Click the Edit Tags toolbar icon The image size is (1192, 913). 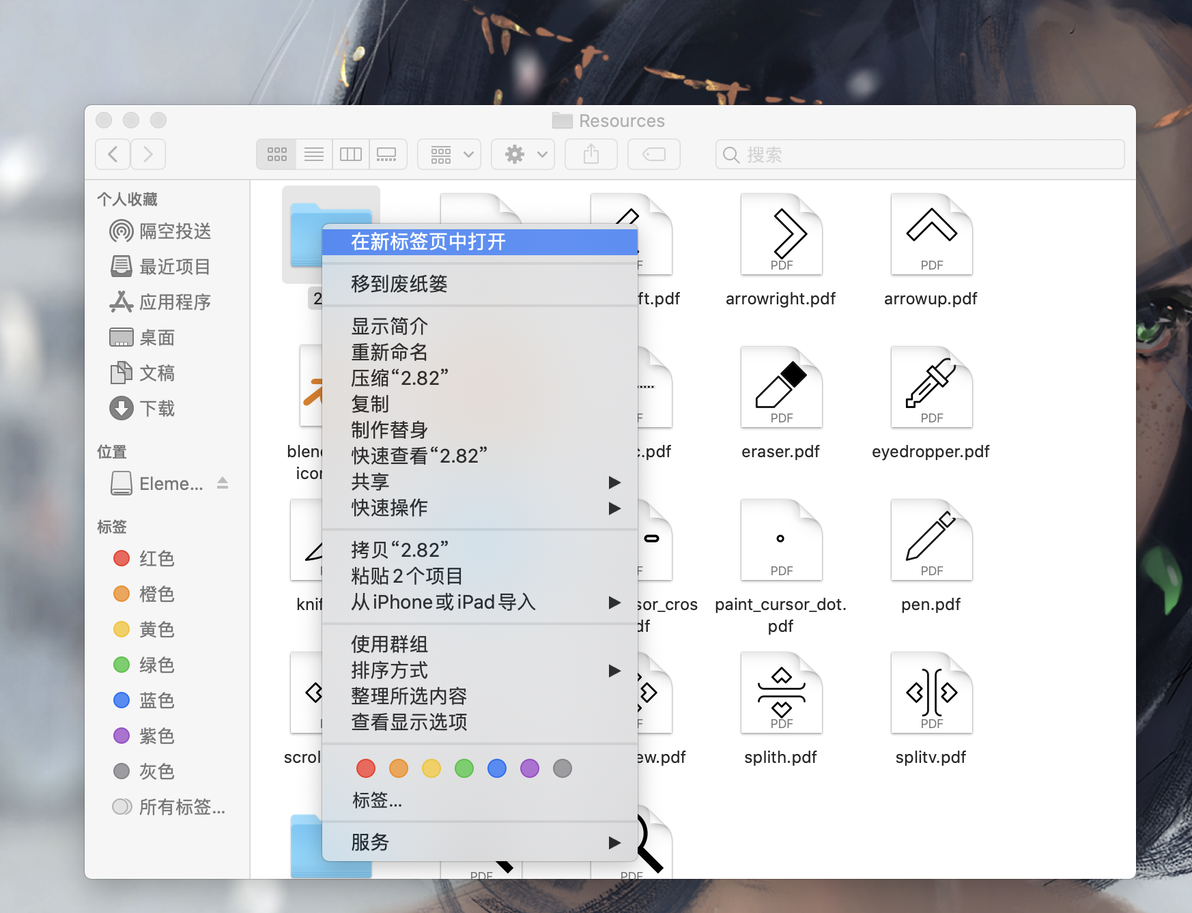[654, 154]
